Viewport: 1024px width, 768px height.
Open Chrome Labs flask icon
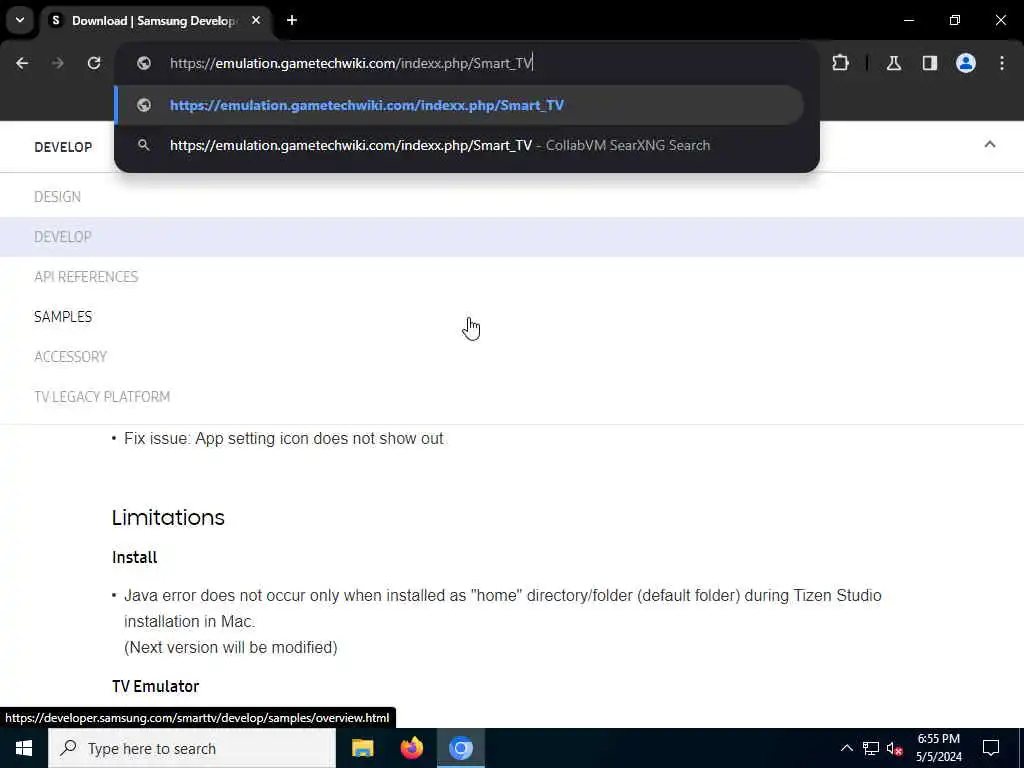[894, 63]
